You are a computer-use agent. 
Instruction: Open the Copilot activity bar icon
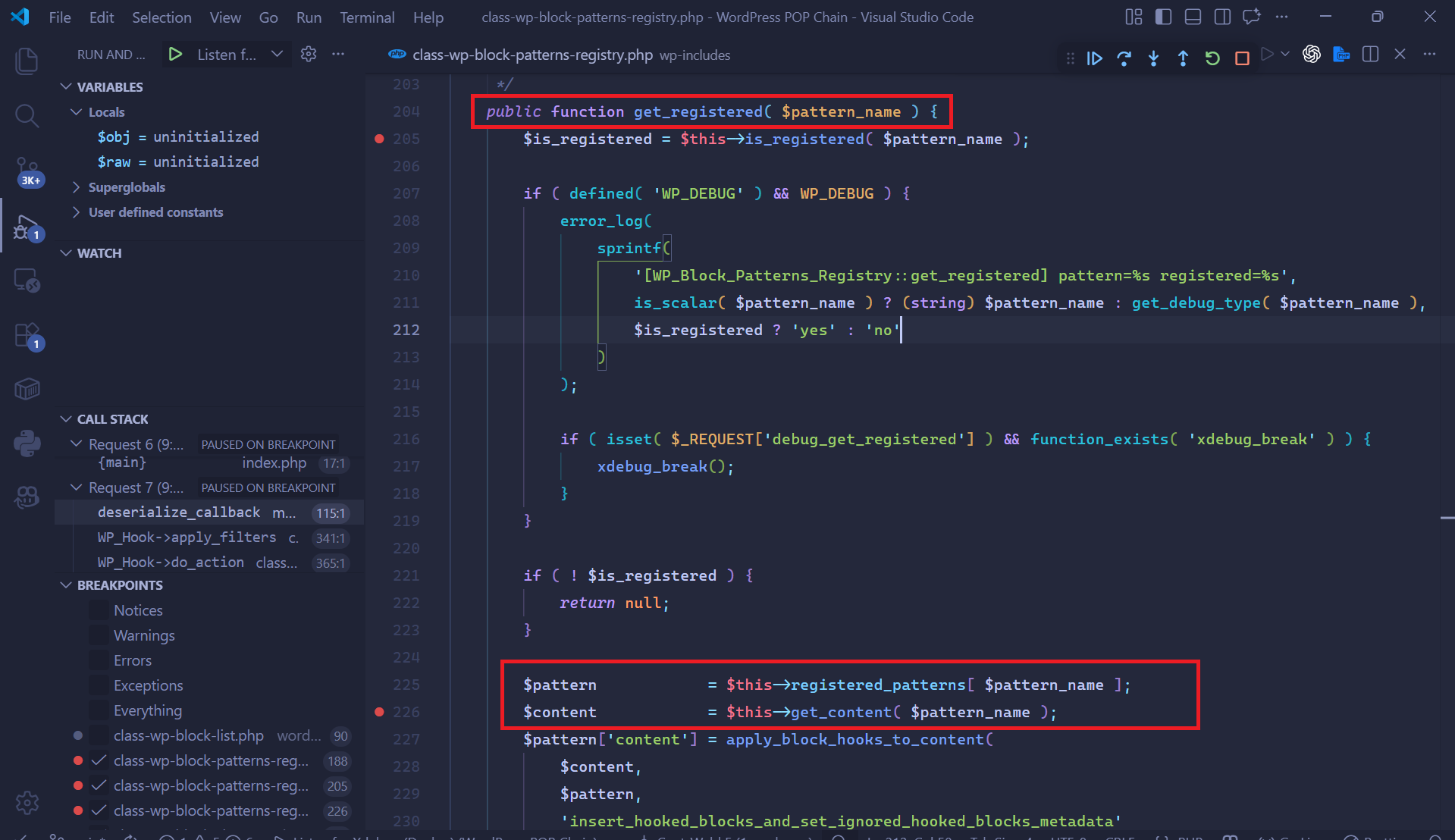click(27, 497)
